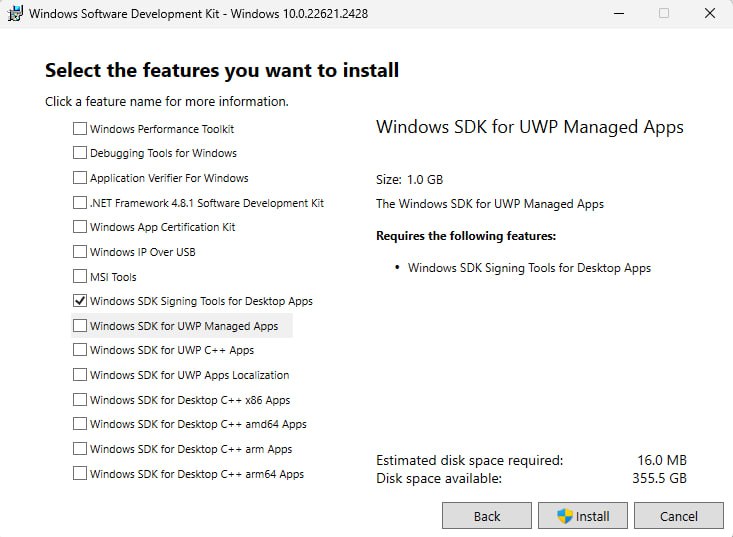Tick Windows SDK for UWP Apps Localization checkbox
The image size is (733, 537).
click(x=80, y=375)
